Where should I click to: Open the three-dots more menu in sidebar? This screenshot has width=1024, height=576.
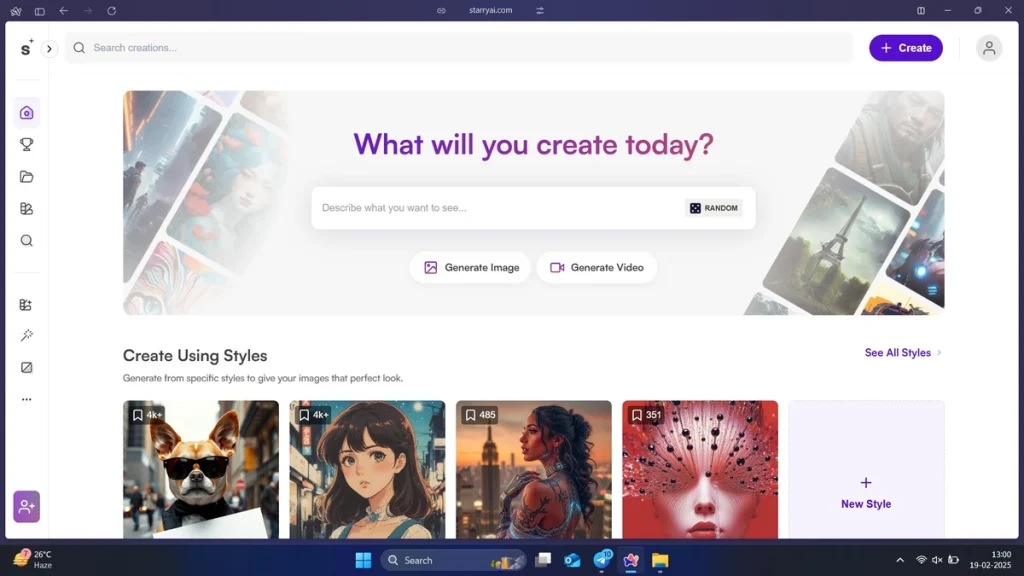[26, 399]
